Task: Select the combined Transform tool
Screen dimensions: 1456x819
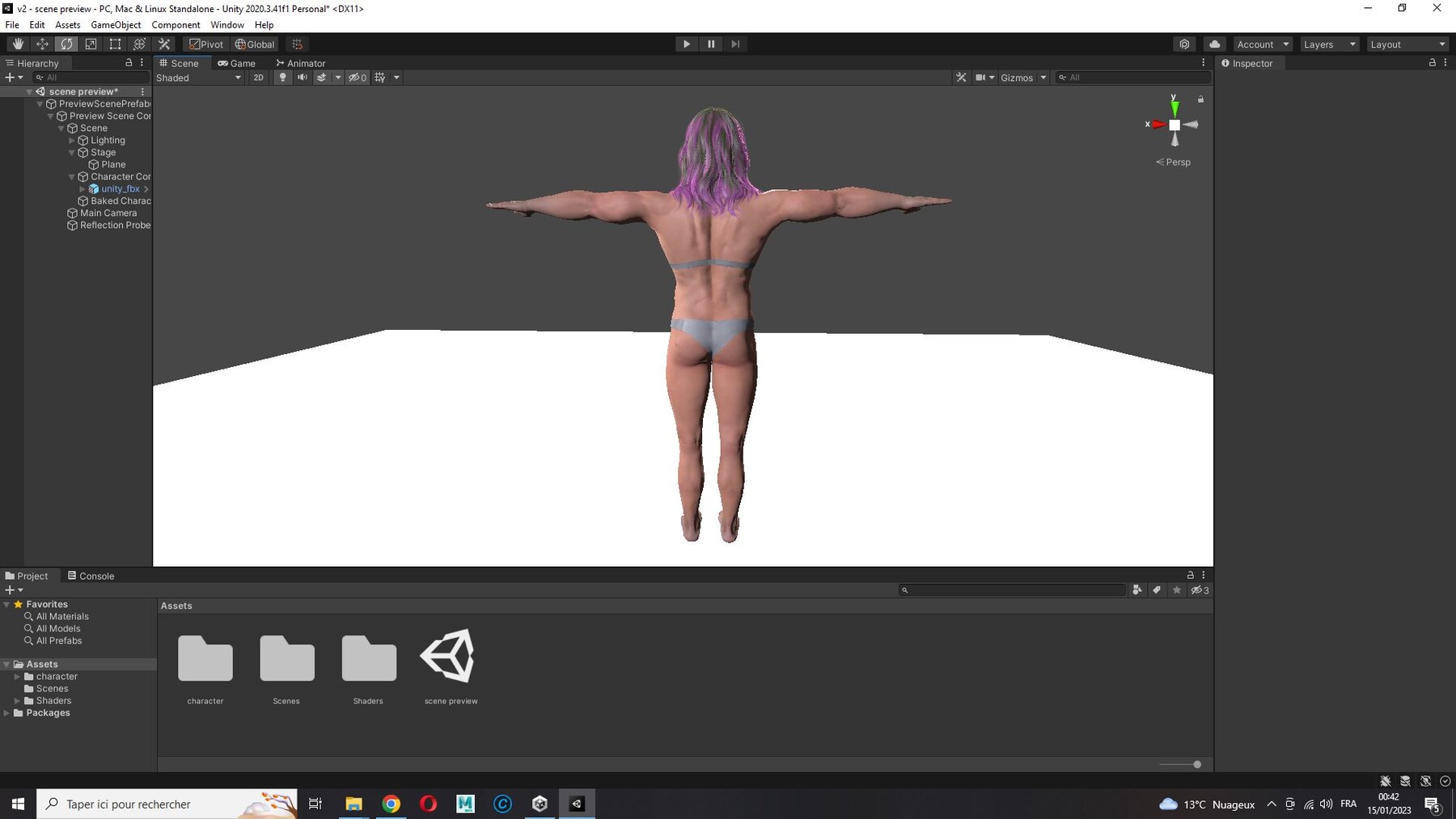Action: [139, 44]
